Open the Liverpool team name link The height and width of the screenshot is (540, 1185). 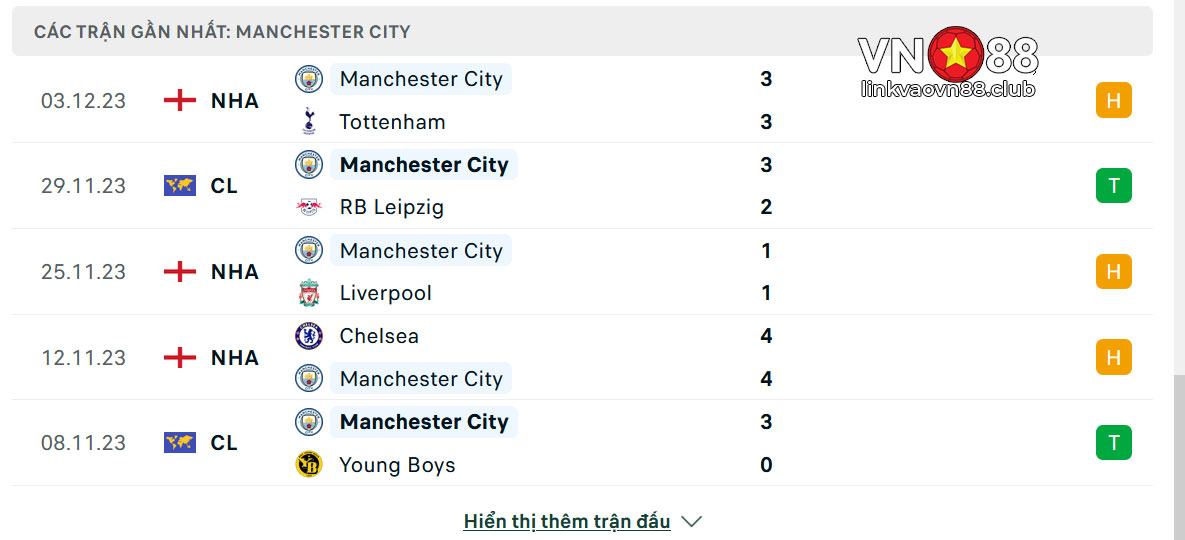pyautogui.click(x=385, y=293)
